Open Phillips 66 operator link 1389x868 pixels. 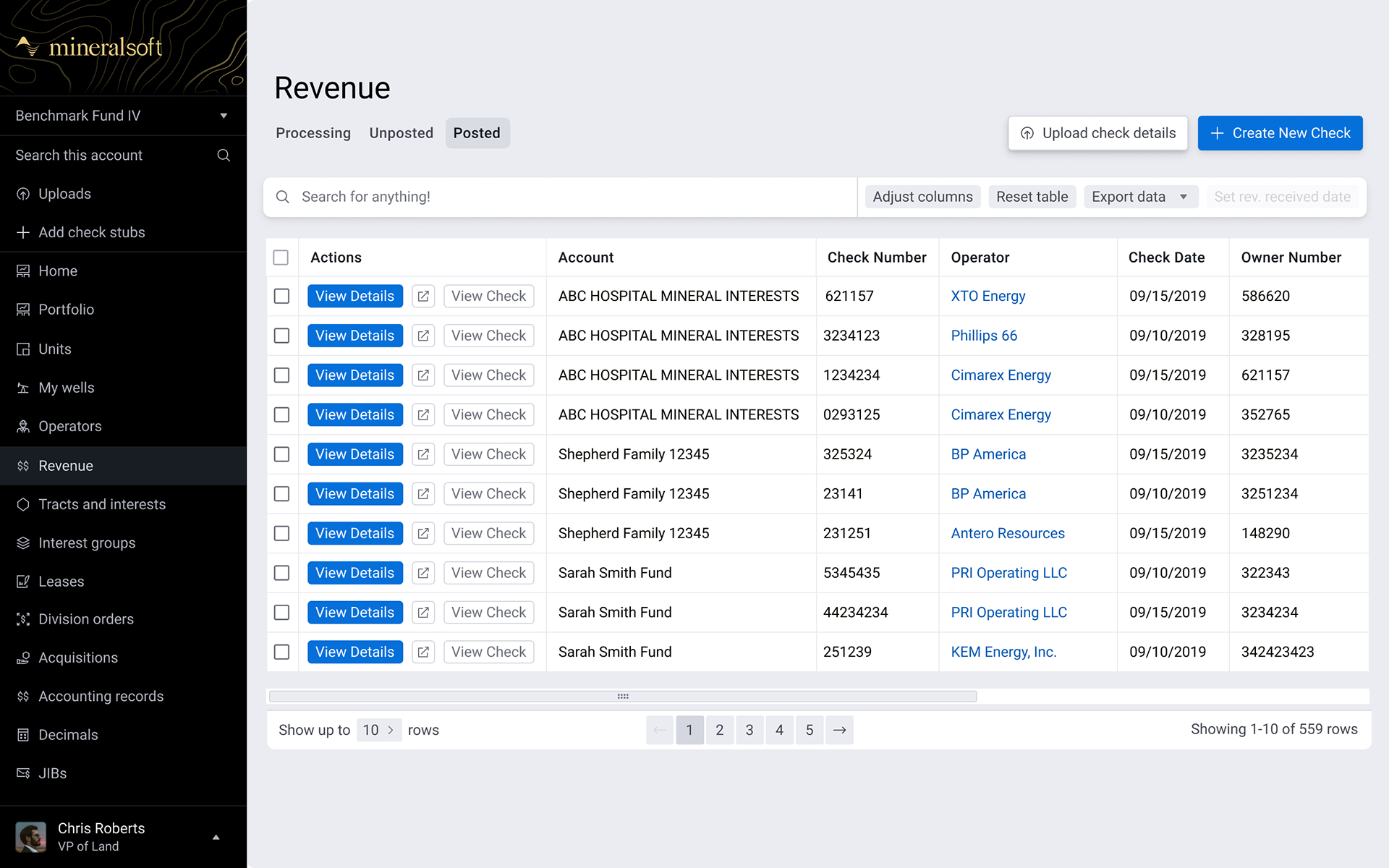[984, 336]
